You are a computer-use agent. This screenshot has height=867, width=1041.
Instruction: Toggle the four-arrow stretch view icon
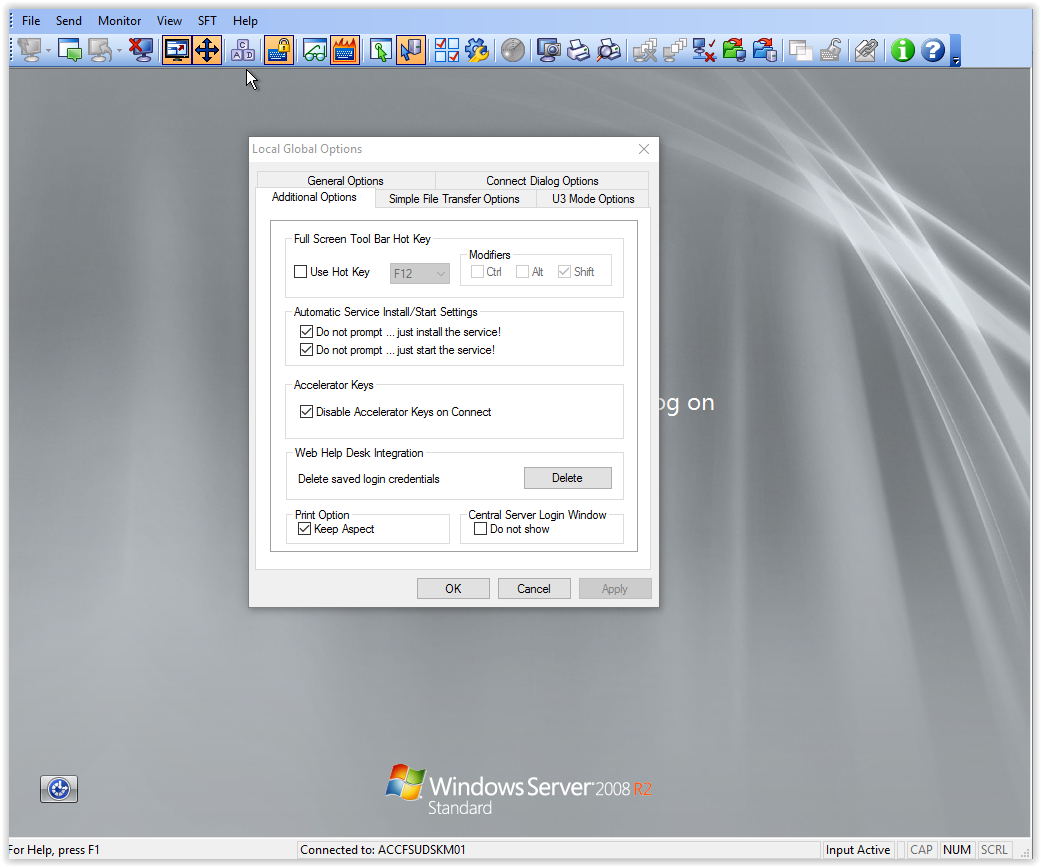(207, 50)
